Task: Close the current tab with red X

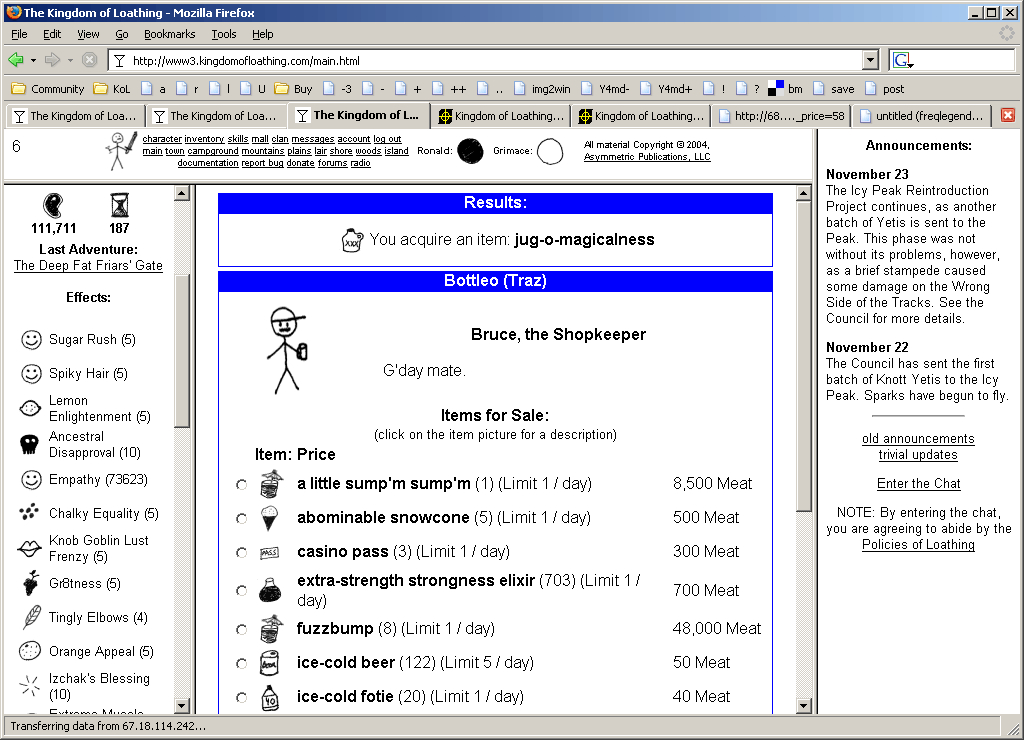Action: 1008,115
